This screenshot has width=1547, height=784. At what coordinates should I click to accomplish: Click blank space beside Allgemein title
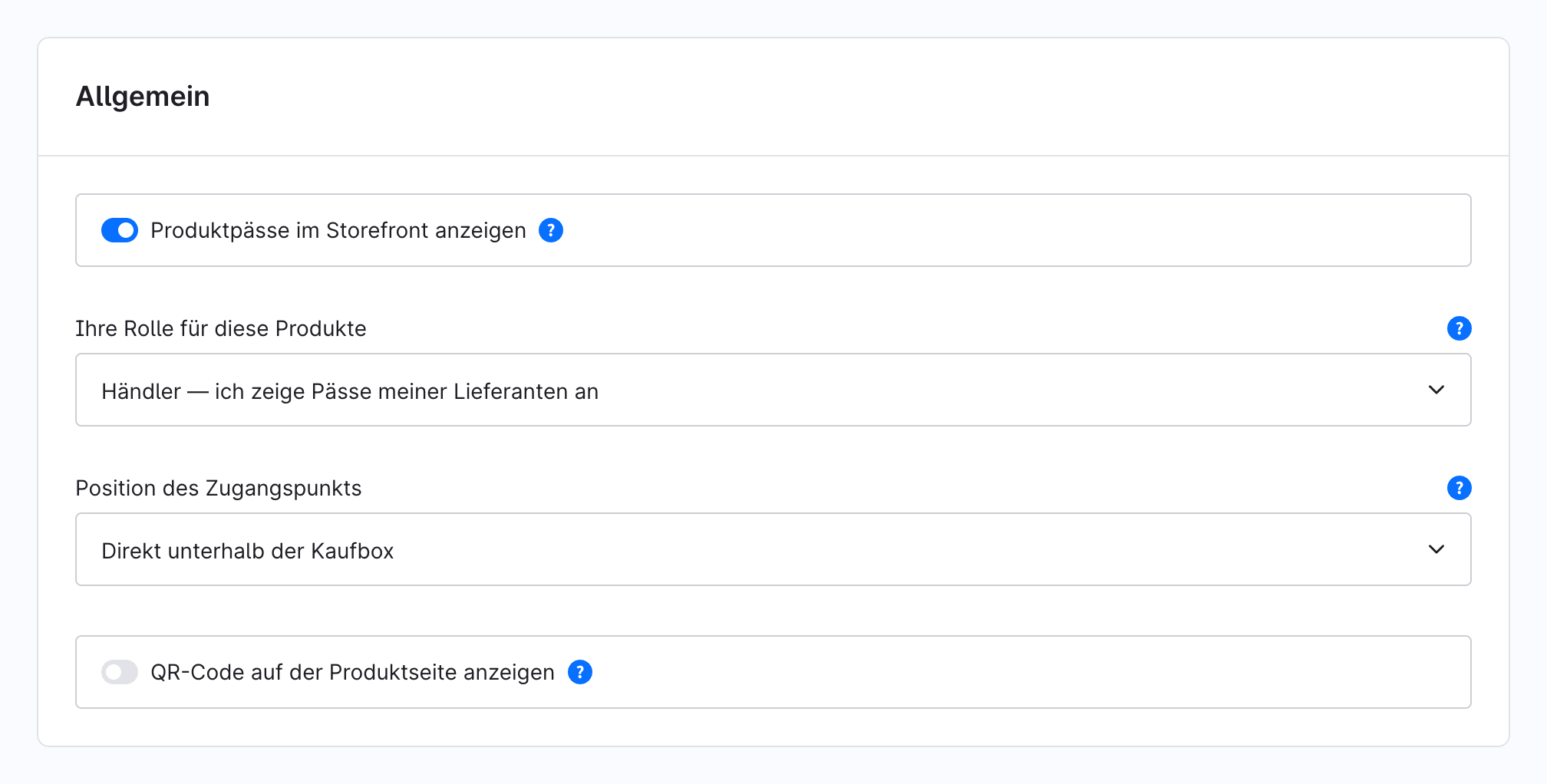click(844, 97)
